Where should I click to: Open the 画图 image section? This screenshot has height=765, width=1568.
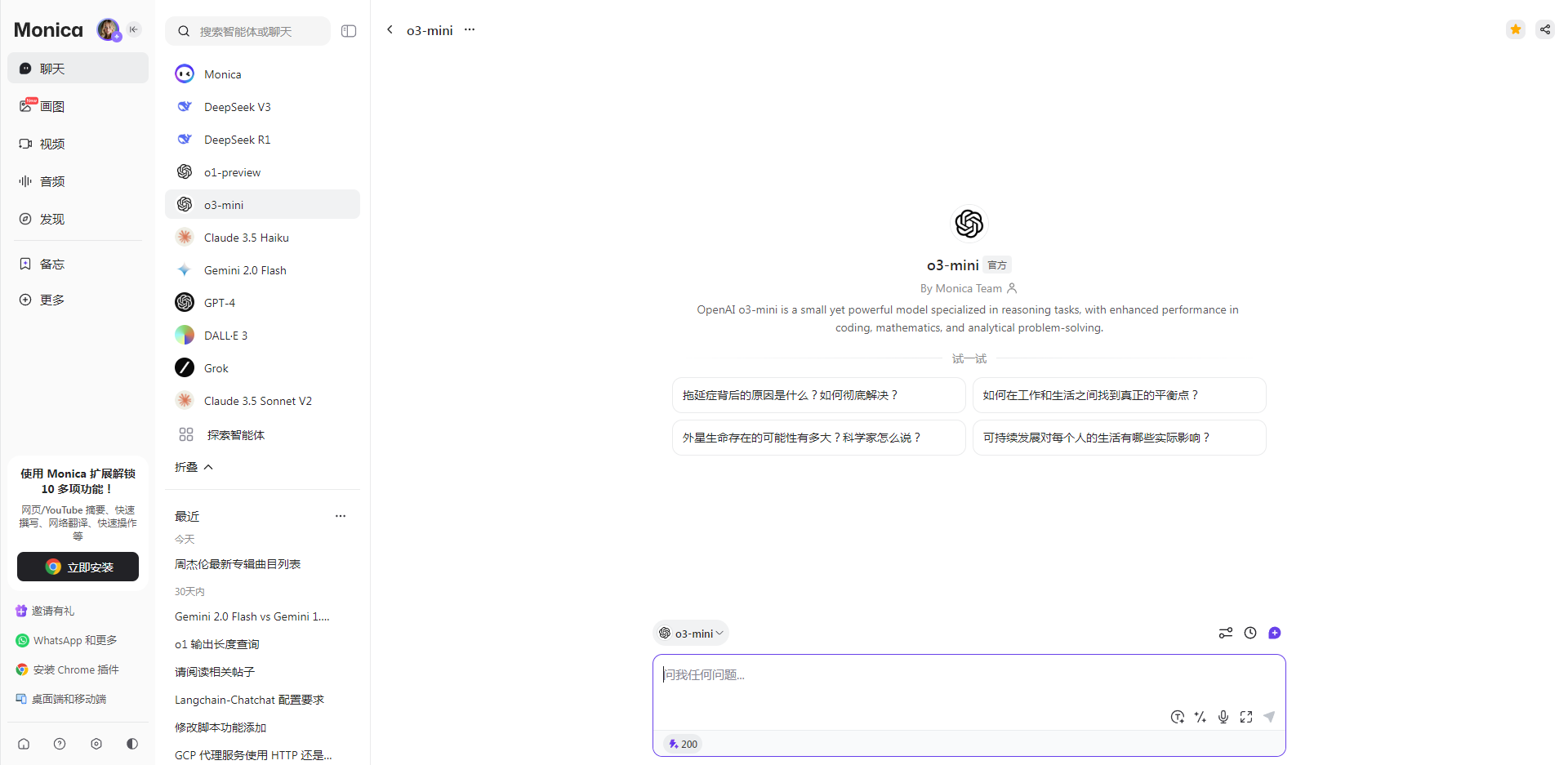[78, 106]
